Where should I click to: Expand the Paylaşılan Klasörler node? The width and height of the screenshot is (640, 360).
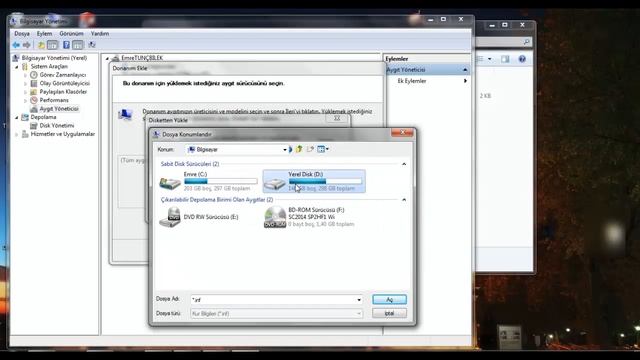pos(25,92)
